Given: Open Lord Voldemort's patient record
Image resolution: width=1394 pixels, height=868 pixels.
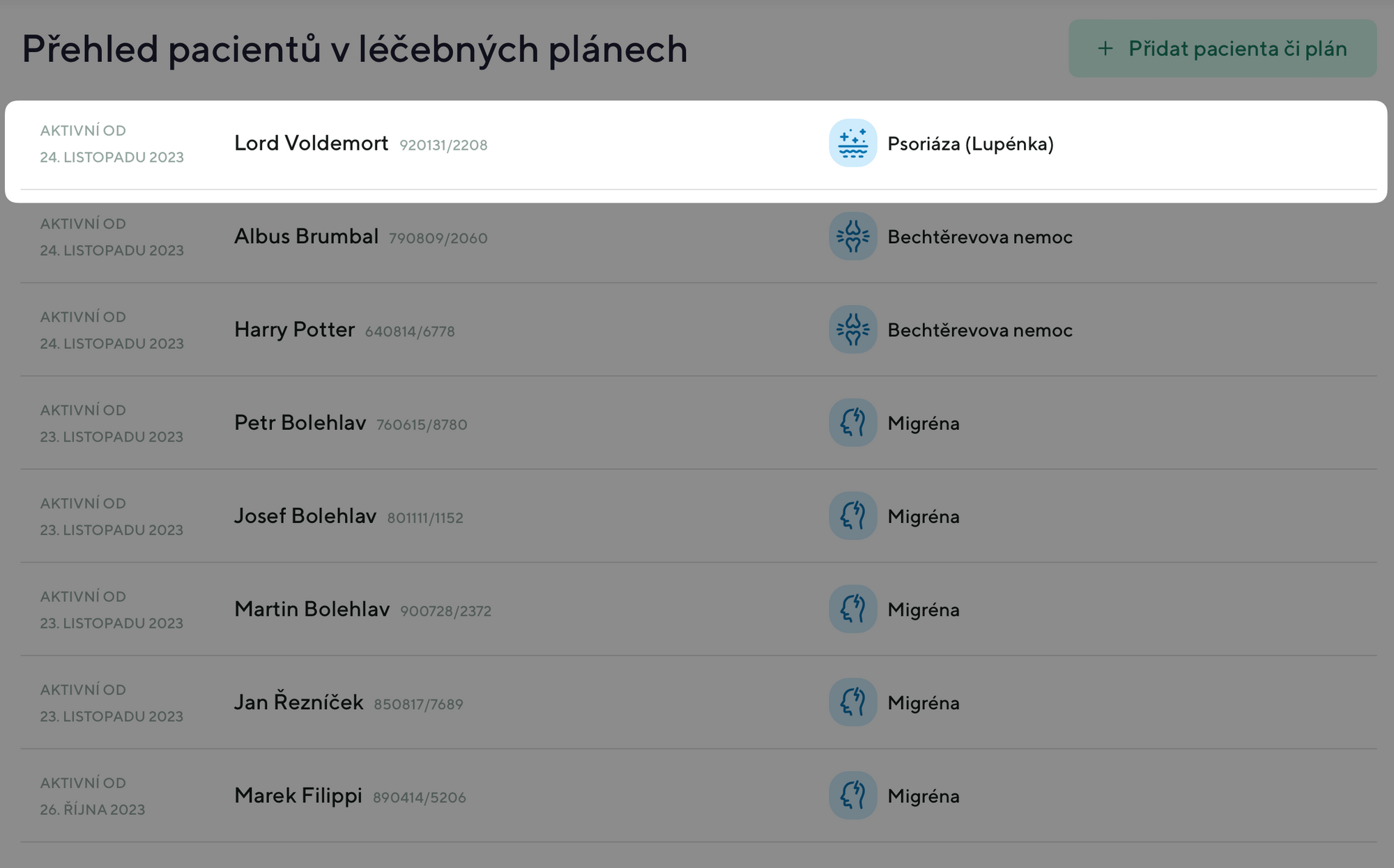Looking at the screenshot, I should [x=311, y=144].
